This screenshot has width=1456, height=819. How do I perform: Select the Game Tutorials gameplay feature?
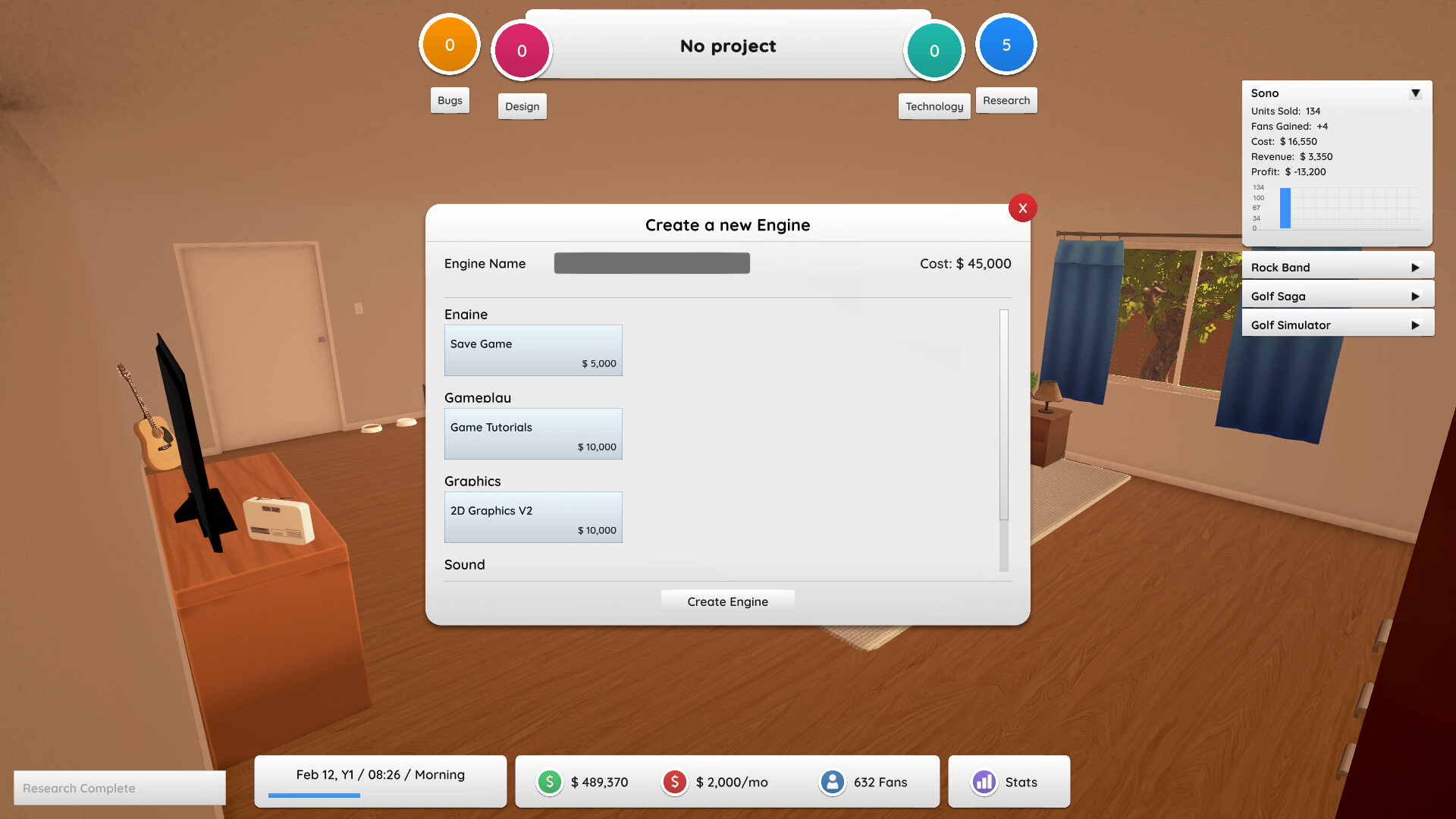(532, 433)
